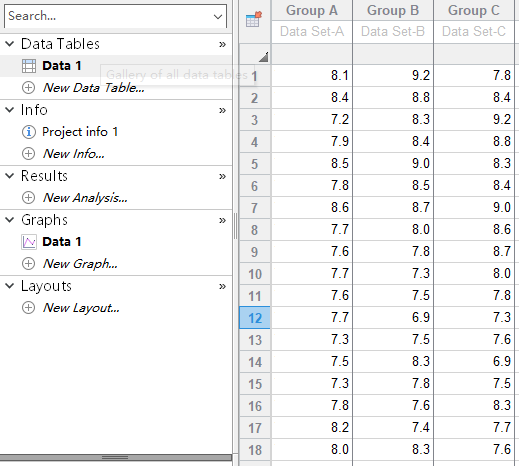Click Group C cell in row 3
The image size is (519, 466).
point(474,120)
